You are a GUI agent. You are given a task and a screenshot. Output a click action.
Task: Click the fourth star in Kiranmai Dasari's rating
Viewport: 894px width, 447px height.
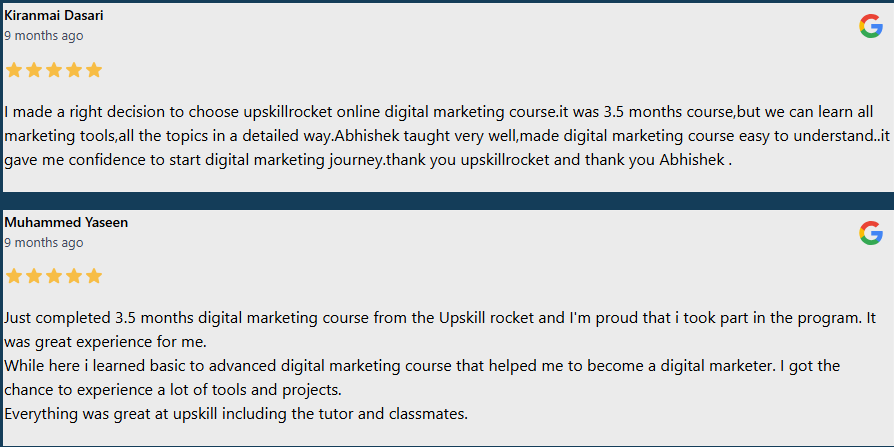[74, 70]
